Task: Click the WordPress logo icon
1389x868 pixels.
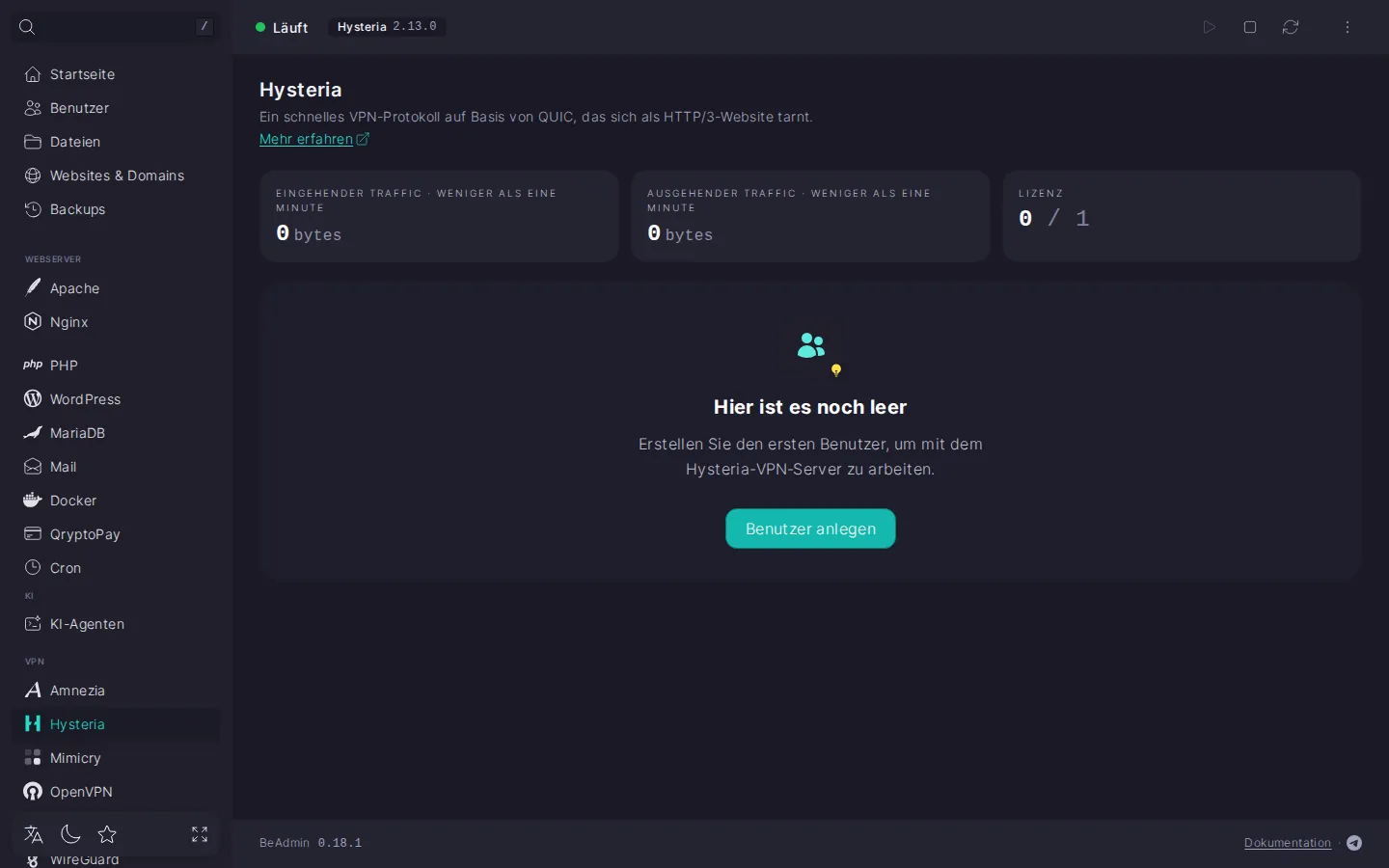Action: tap(33, 399)
